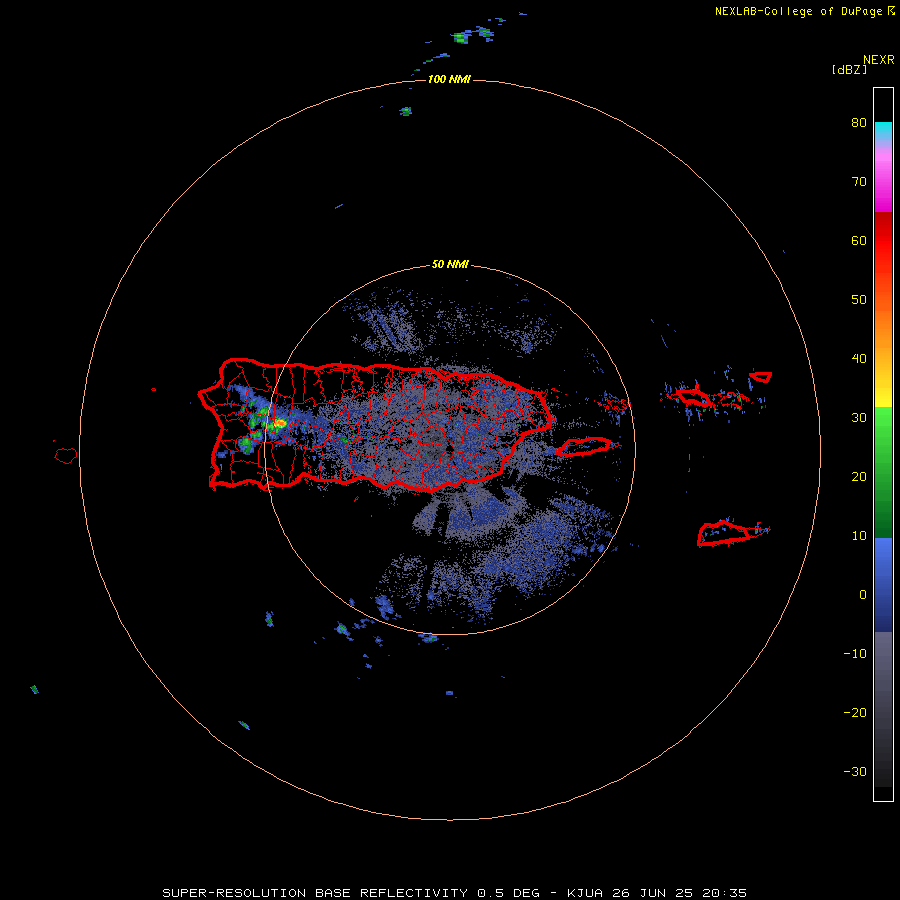Click the 80 dBZ scale value
This screenshot has height=900, width=900.
coord(859,123)
